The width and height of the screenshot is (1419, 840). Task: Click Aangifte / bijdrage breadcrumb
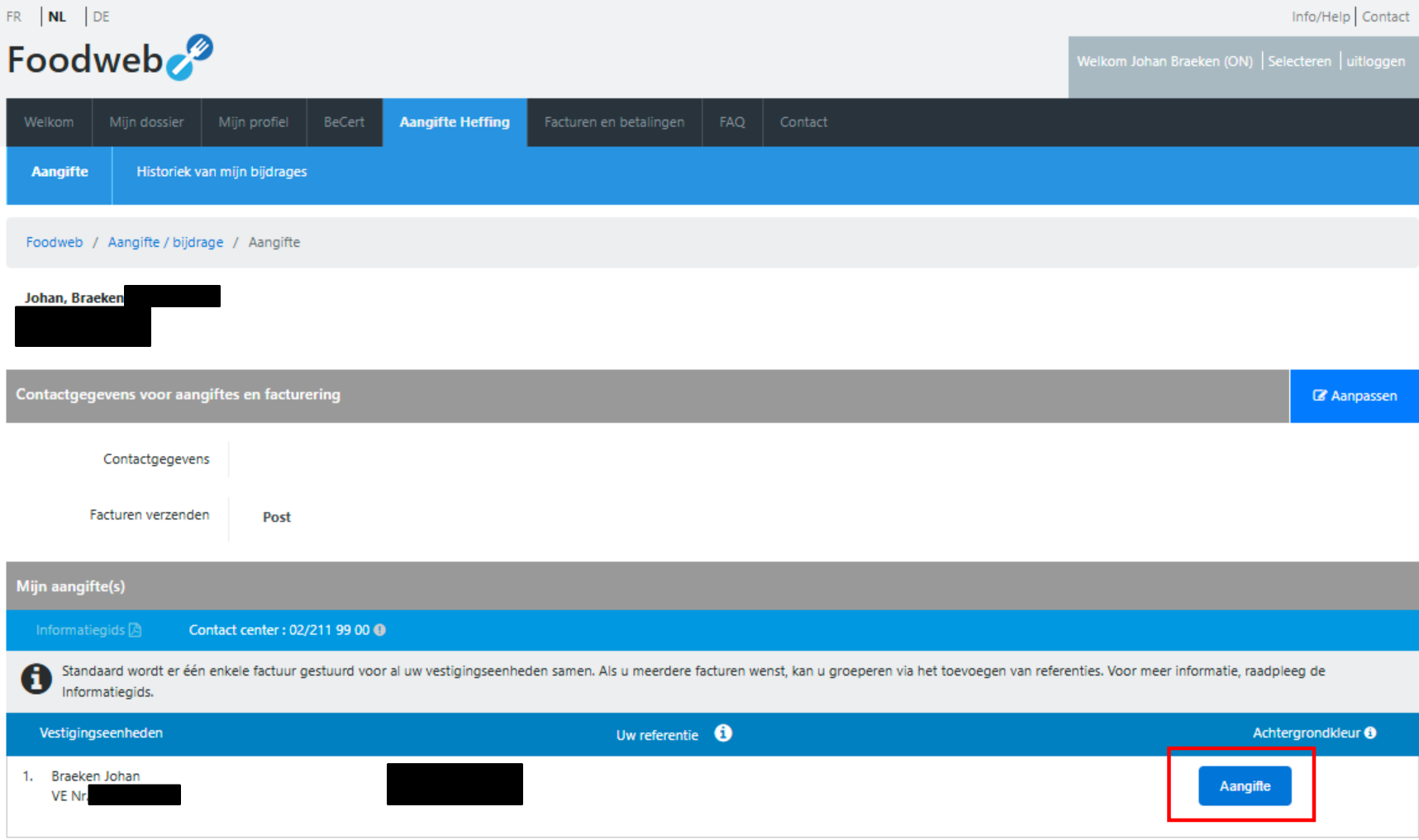click(x=165, y=242)
